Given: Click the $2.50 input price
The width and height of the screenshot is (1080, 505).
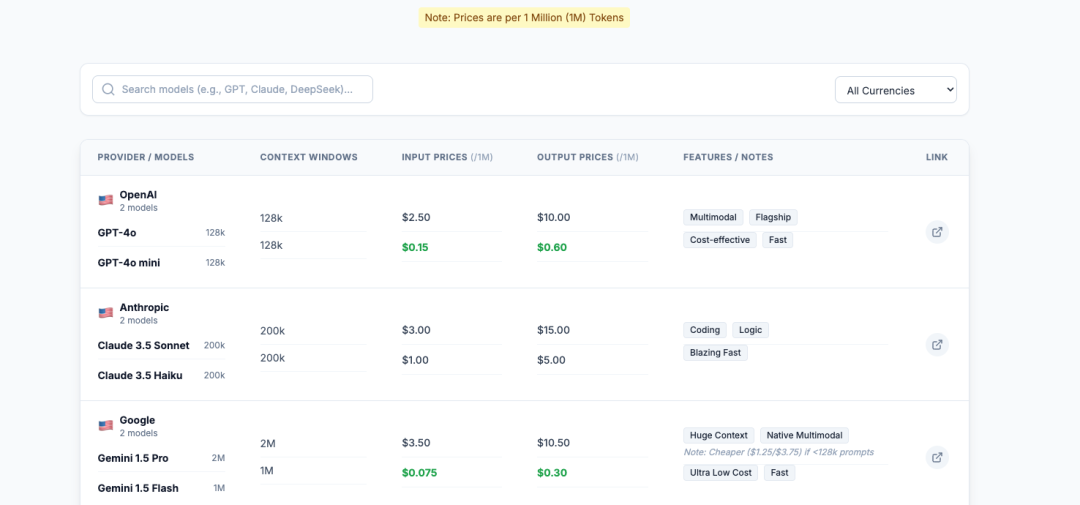Looking at the screenshot, I should click(416, 217).
